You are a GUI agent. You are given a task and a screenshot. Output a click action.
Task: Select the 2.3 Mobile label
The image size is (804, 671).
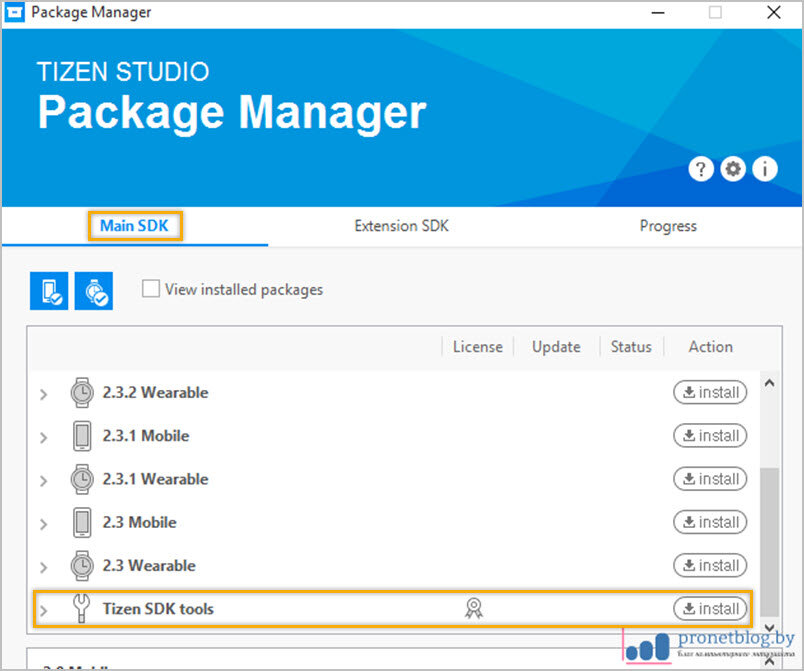click(x=139, y=522)
